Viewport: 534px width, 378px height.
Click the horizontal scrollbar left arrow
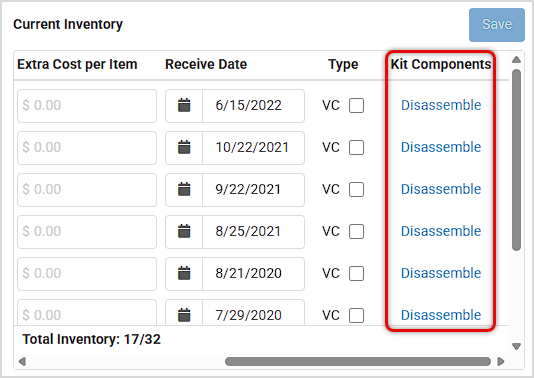(22, 361)
